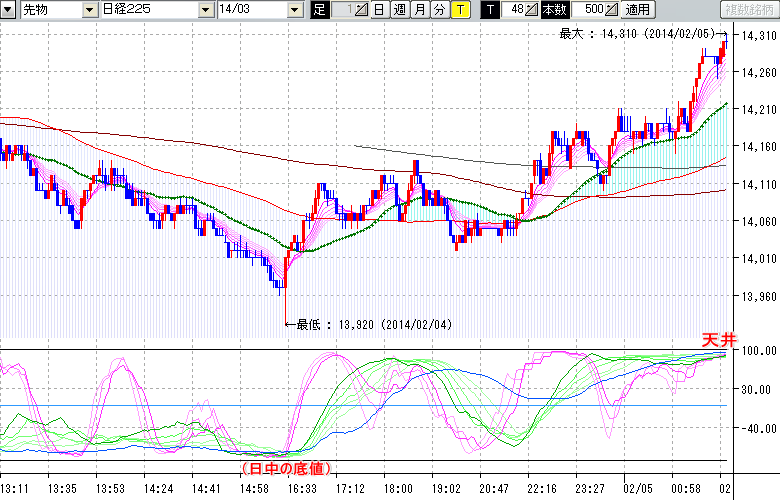Click the grayed 複数銘柄 multi-symbol button
The image size is (780, 500).
748,9
